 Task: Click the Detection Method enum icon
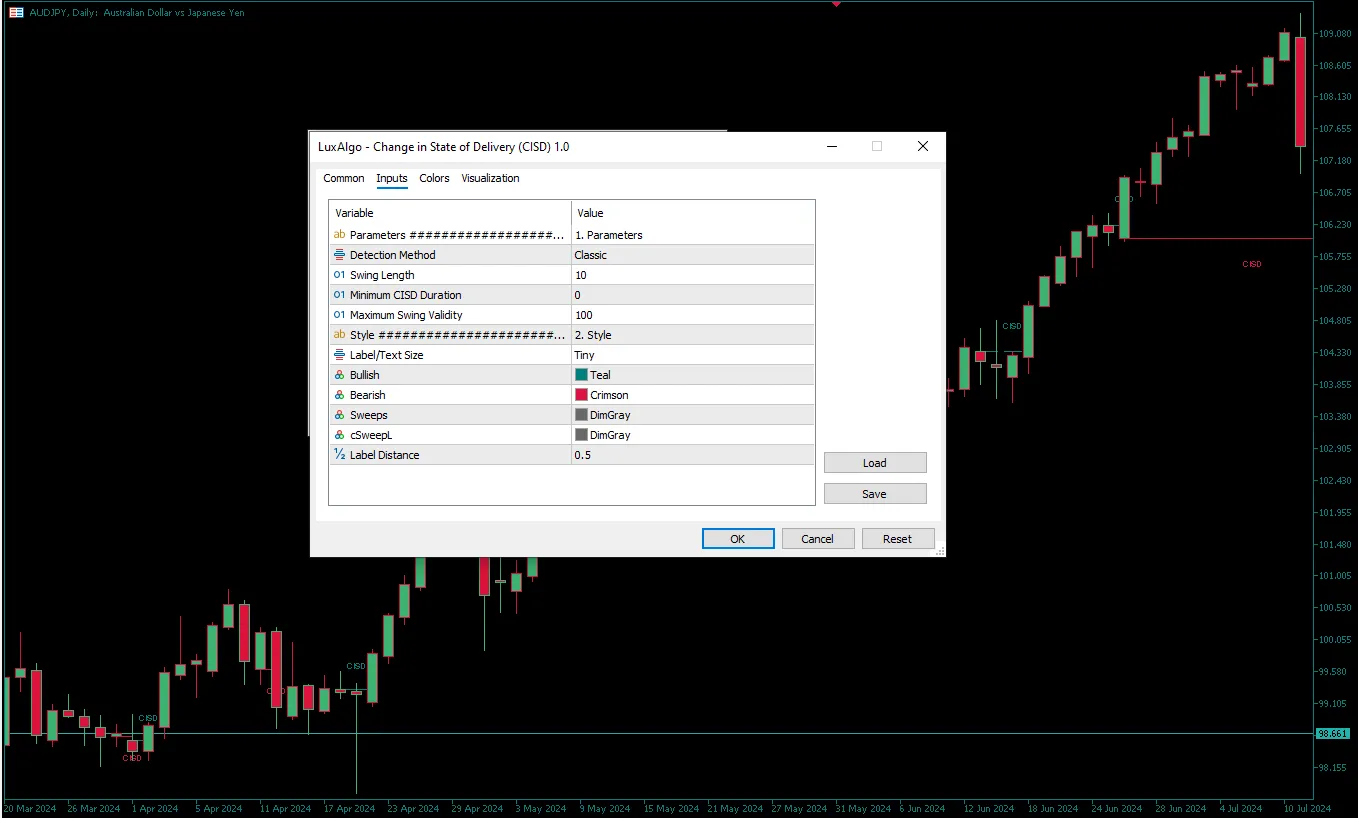pos(339,255)
